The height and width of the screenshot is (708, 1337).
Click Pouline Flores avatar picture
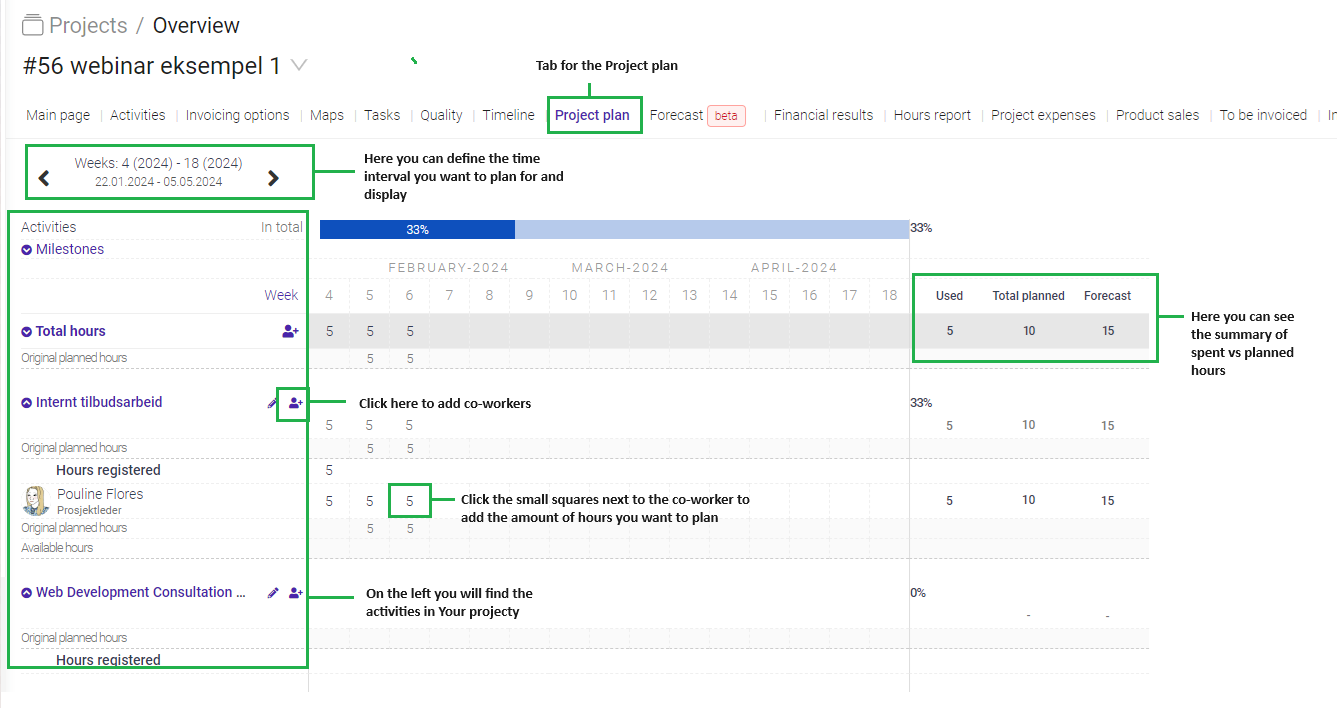35,500
